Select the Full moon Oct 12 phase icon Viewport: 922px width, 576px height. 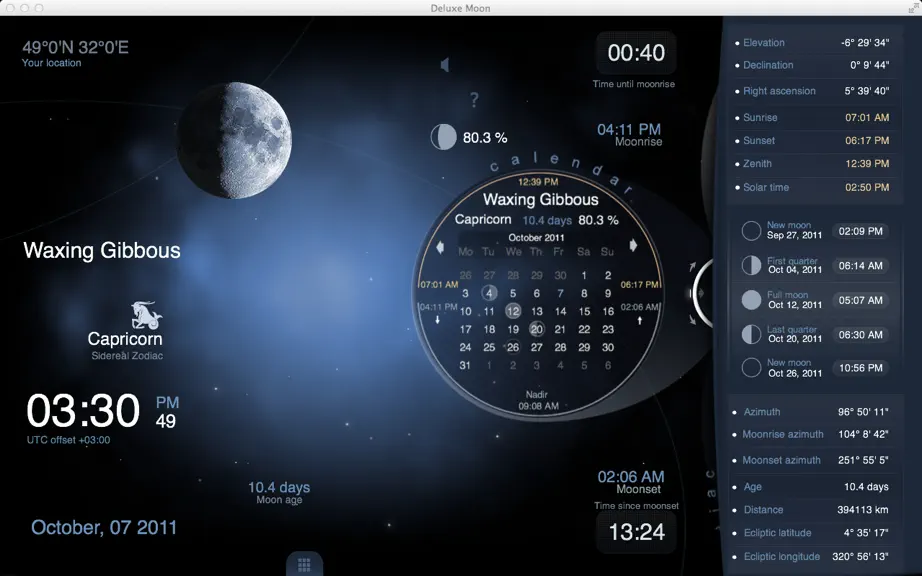pos(751,300)
